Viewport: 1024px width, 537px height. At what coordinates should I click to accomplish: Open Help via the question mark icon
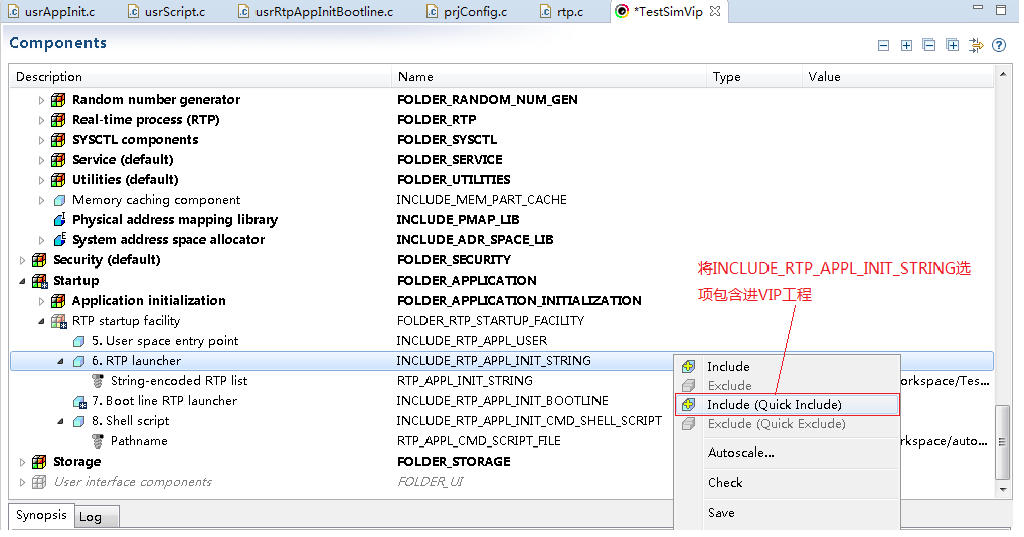tap(998, 45)
